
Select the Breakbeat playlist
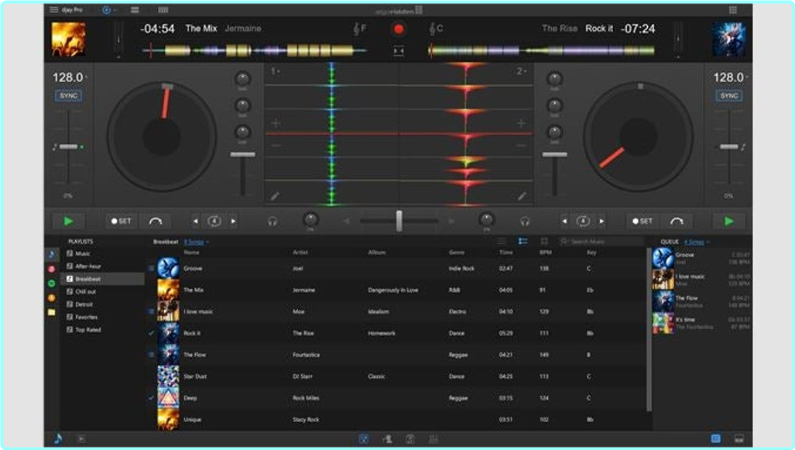(x=103, y=279)
